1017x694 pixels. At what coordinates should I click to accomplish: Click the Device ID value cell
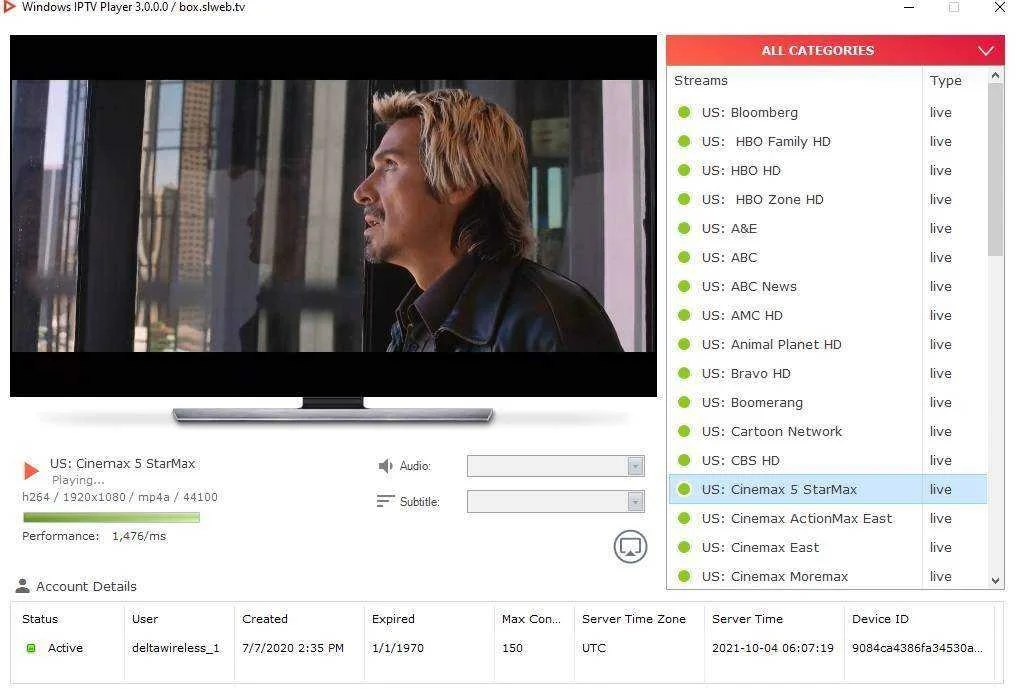[x=917, y=648]
